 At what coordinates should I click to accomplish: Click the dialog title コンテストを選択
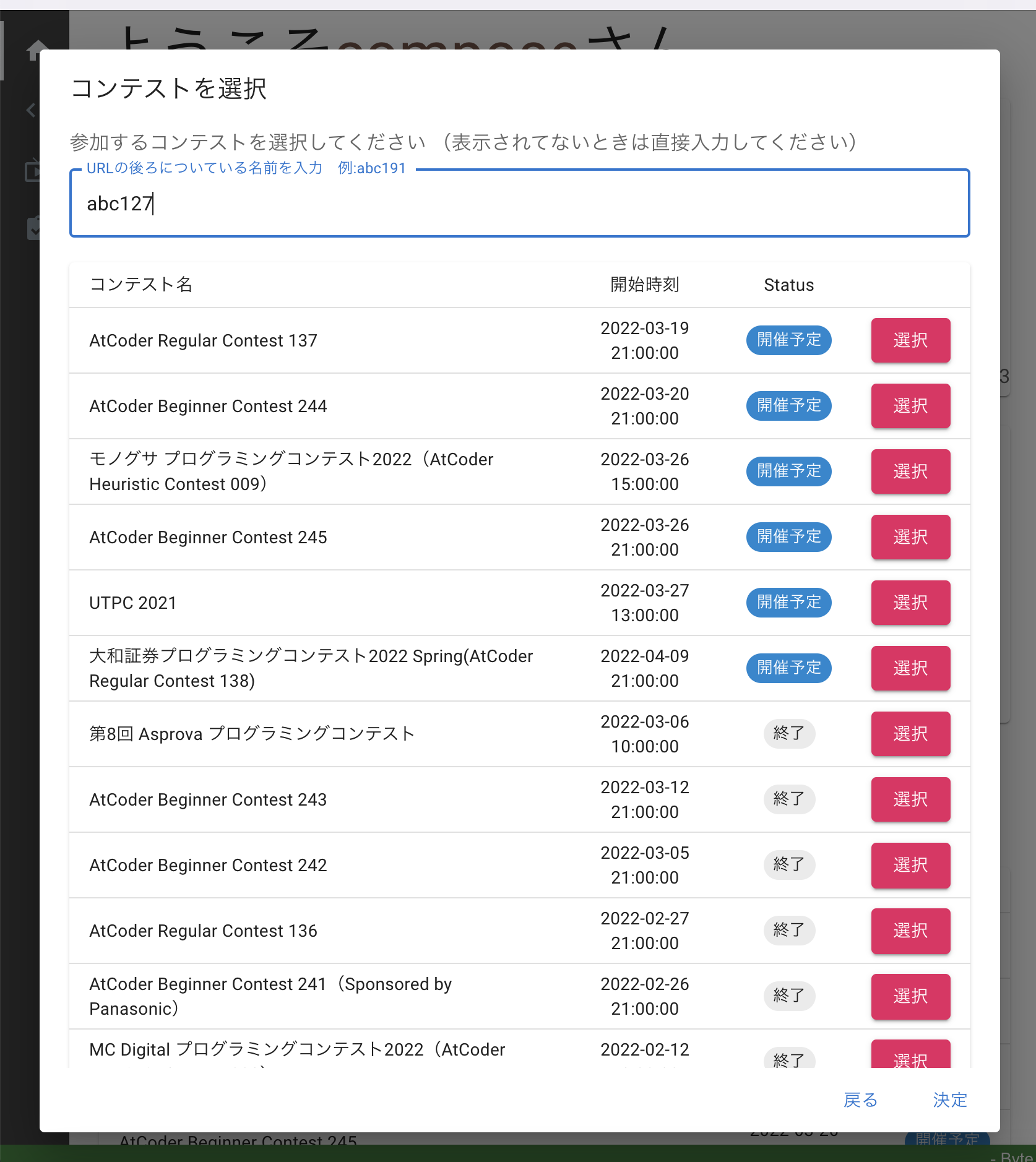pyautogui.click(x=168, y=88)
